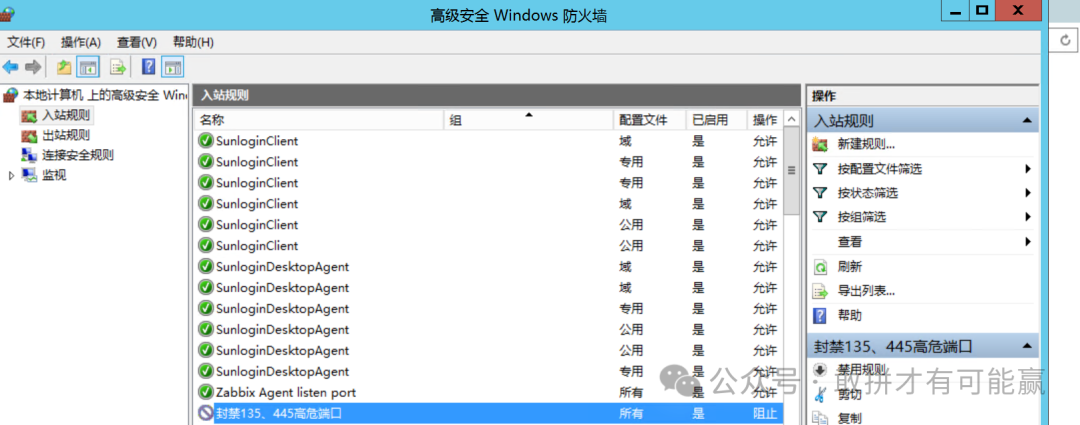Click 导出列表... in the actions pane
The width and height of the screenshot is (1080, 425).
tap(866, 291)
